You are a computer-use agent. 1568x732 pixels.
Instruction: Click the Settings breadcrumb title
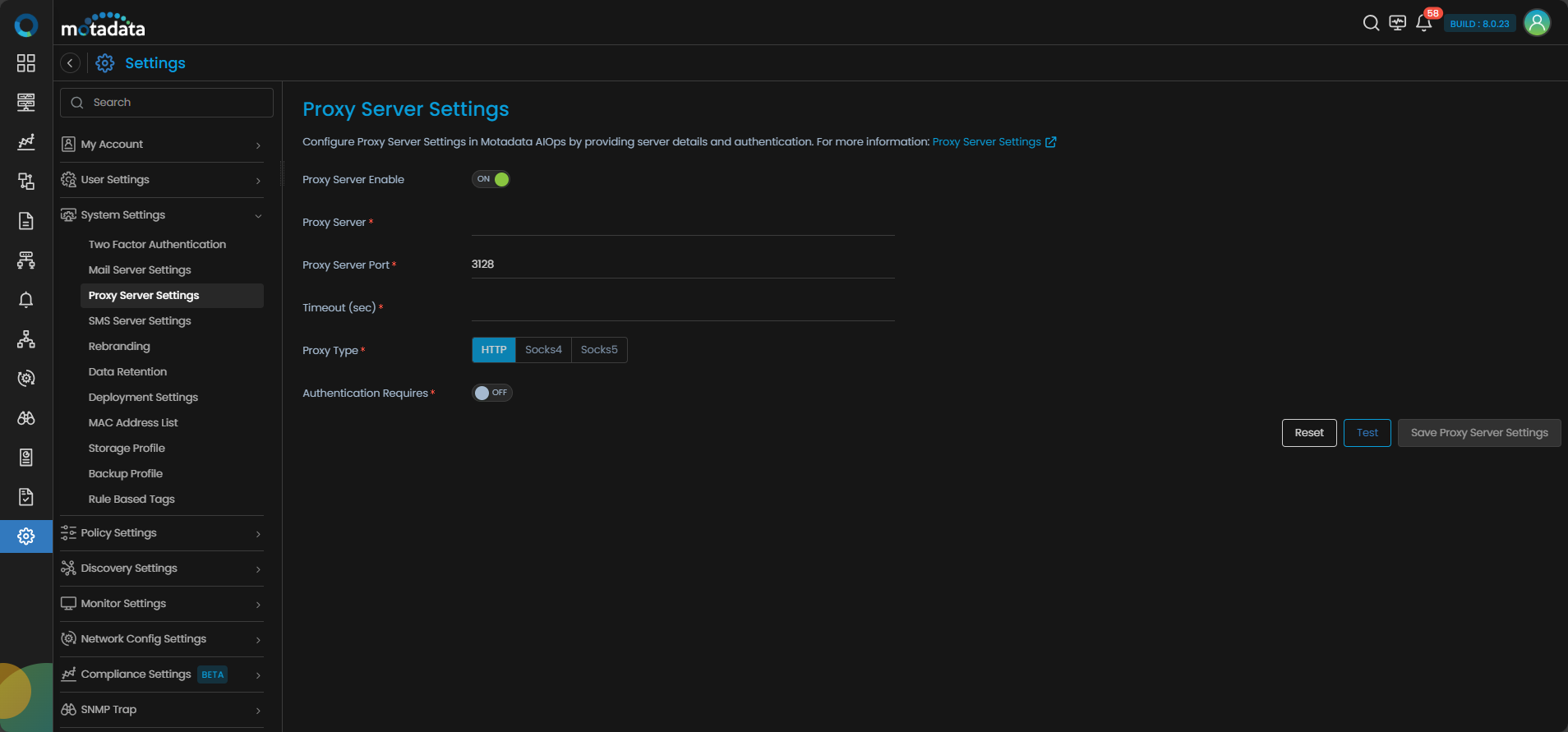(155, 63)
